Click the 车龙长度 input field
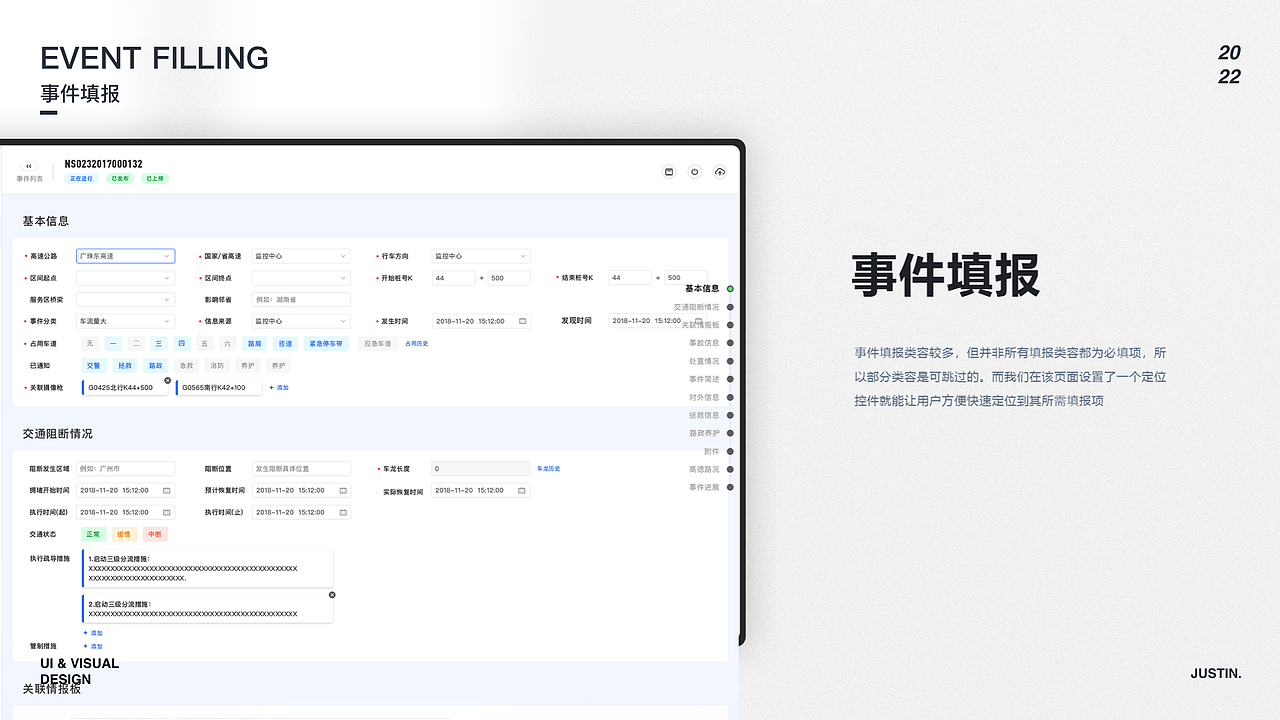Image resolution: width=1280 pixels, height=720 pixels. point(480,468)
